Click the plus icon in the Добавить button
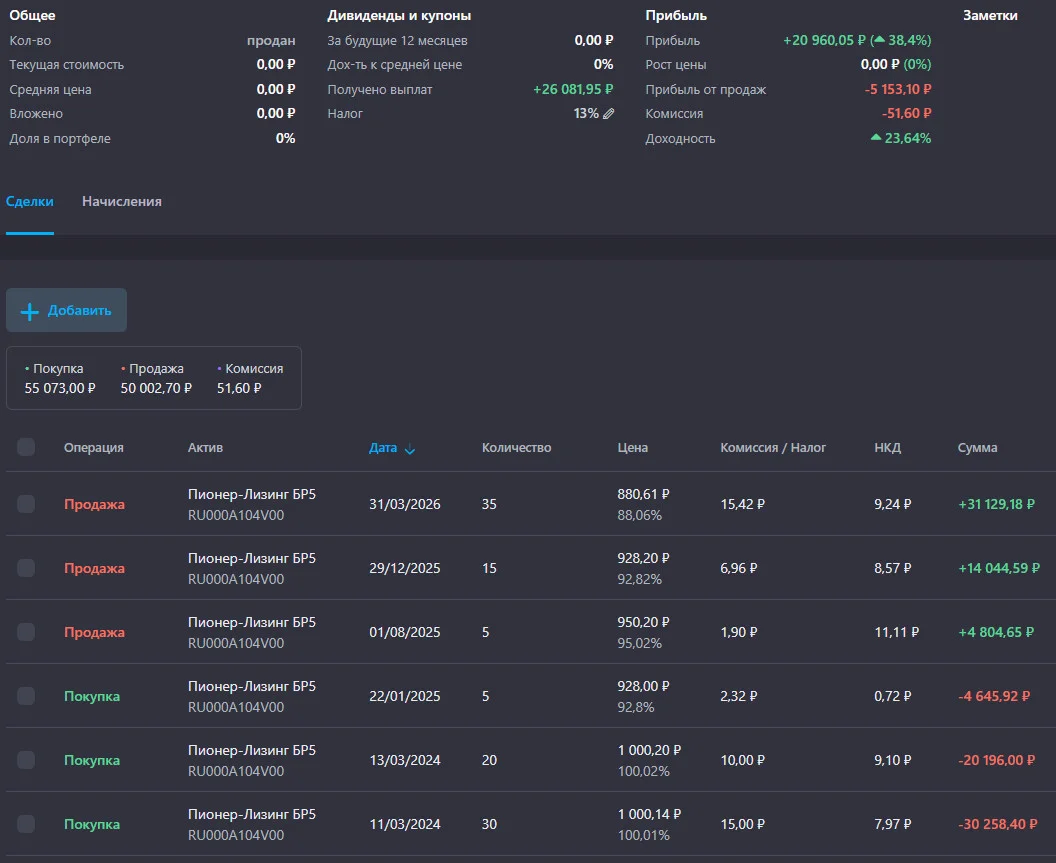Screen dimensions: 1056x863 [30, 311]
